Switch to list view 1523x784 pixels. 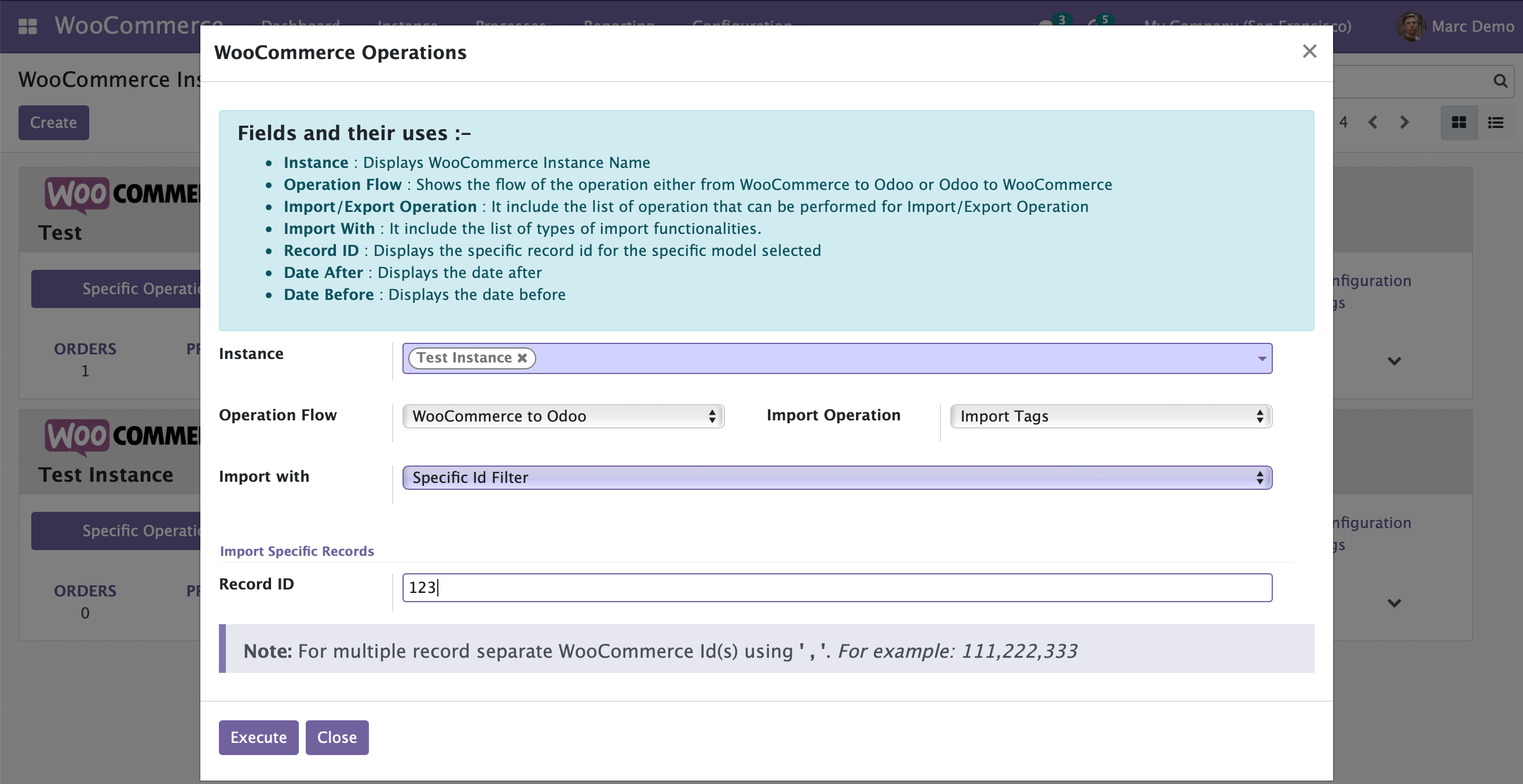[x=1497, y=122]
